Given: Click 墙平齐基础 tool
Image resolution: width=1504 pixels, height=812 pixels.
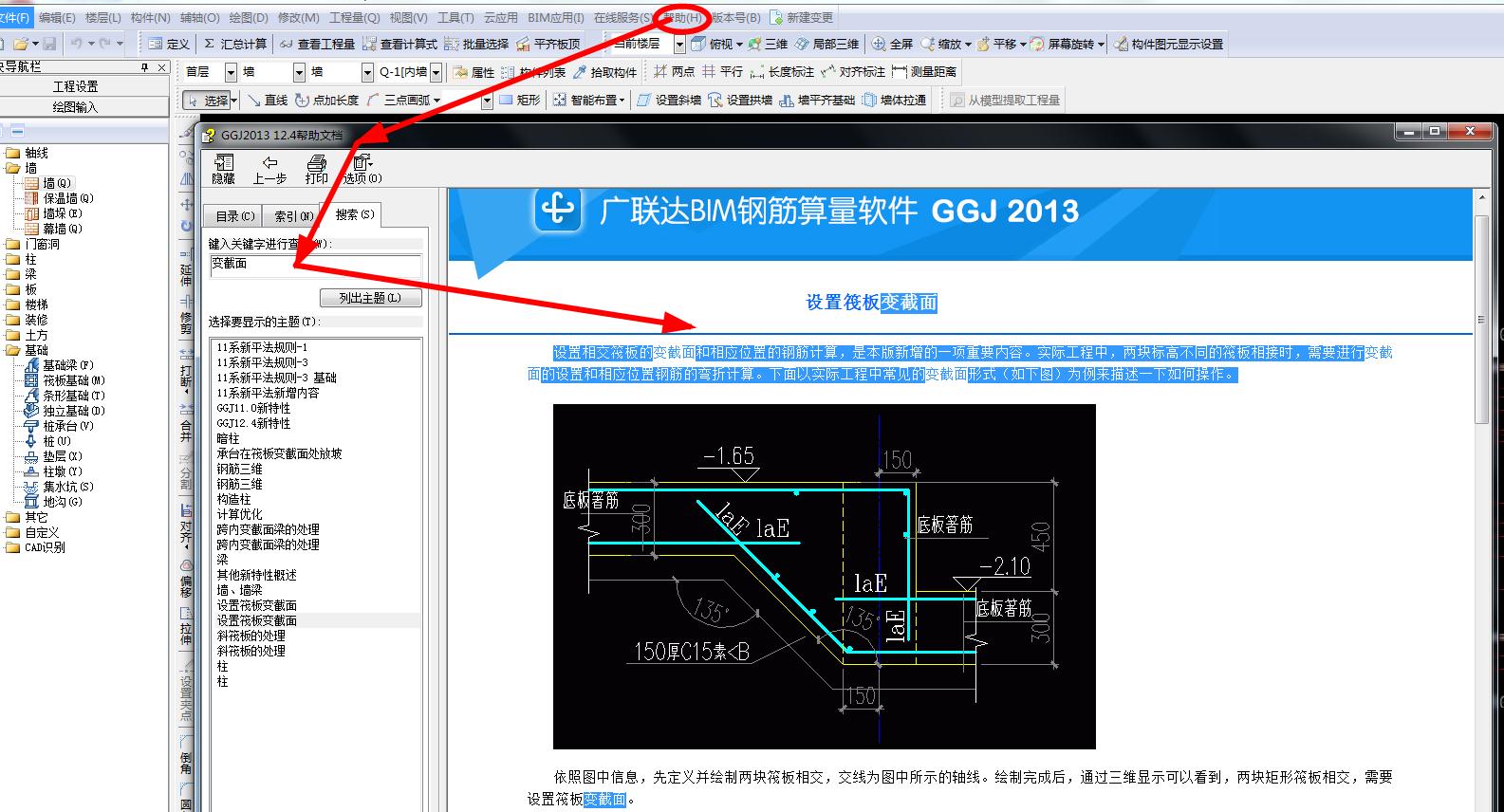Looking at the screenshot, I should pyautogui.click(x=817, y=100).
